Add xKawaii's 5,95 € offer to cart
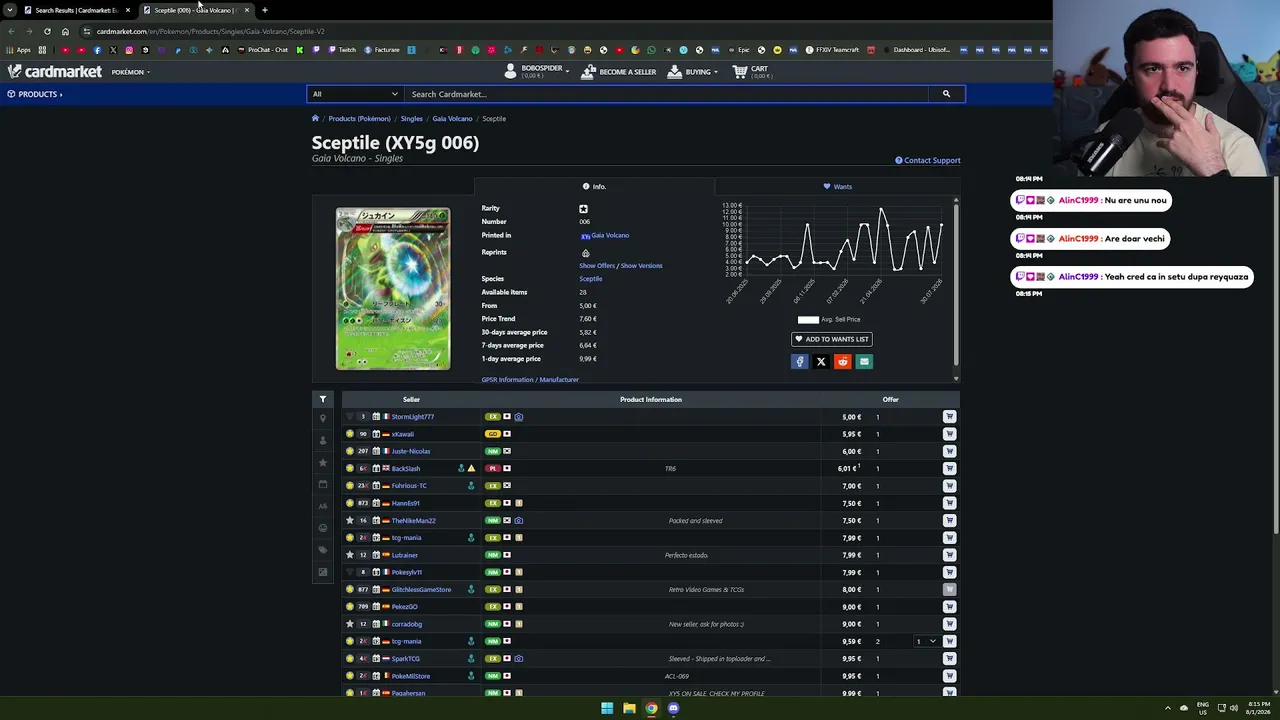Image resolution: width=1280 pixels, height=720 pixels. [x=949, y=434]
